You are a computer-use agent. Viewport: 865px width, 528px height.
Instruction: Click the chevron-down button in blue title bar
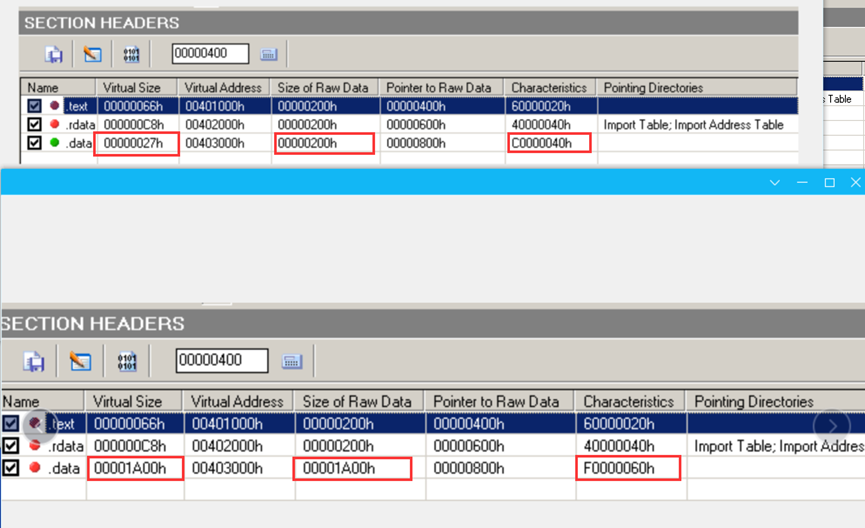click(x=775, y=183)
